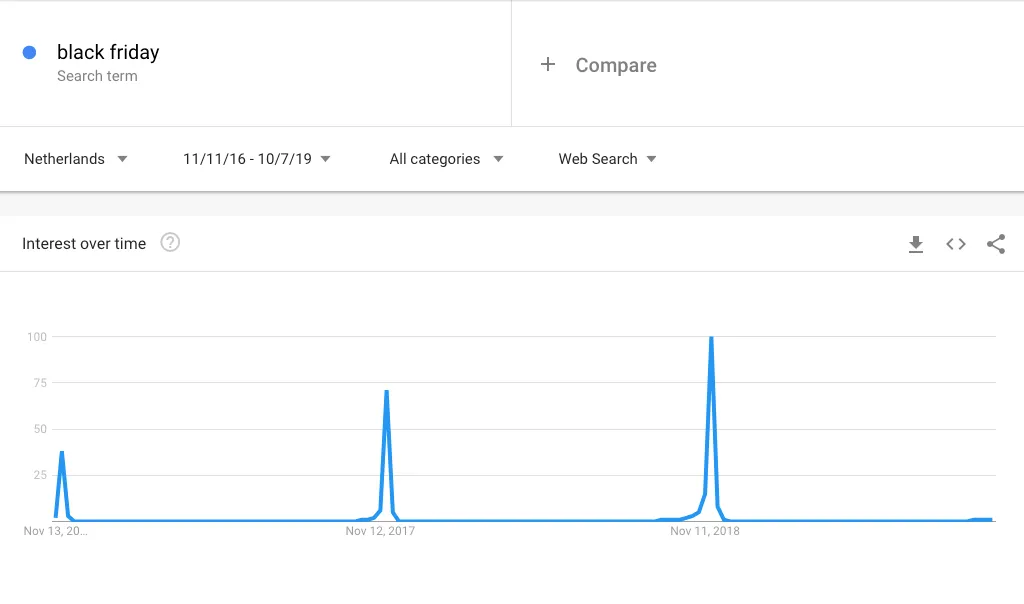
Task: Click the 2018 peak at 100
Action: 711,337
